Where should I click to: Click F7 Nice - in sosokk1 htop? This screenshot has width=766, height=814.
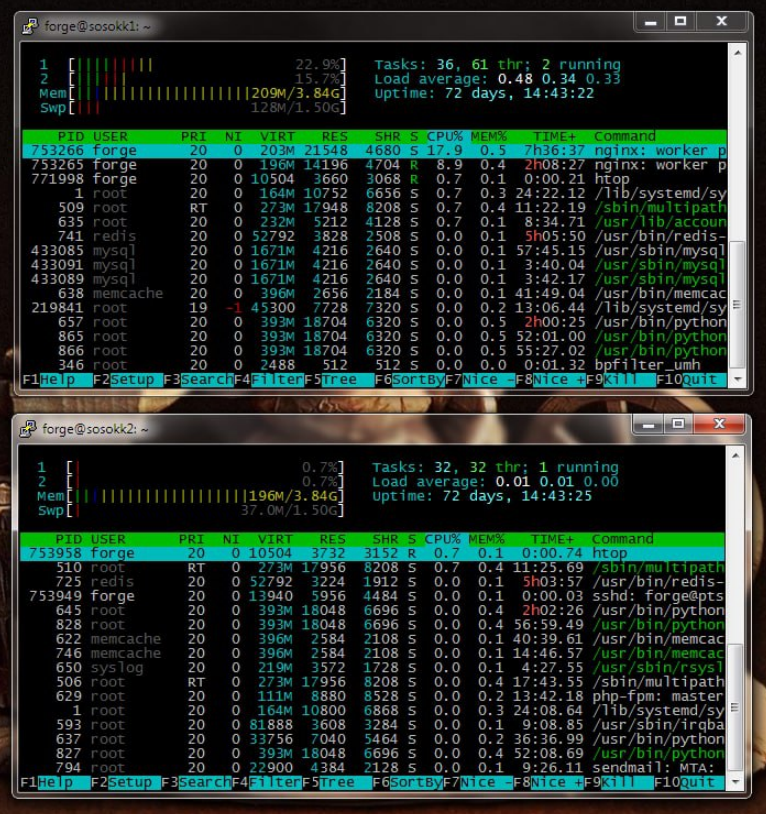(480, 379)
